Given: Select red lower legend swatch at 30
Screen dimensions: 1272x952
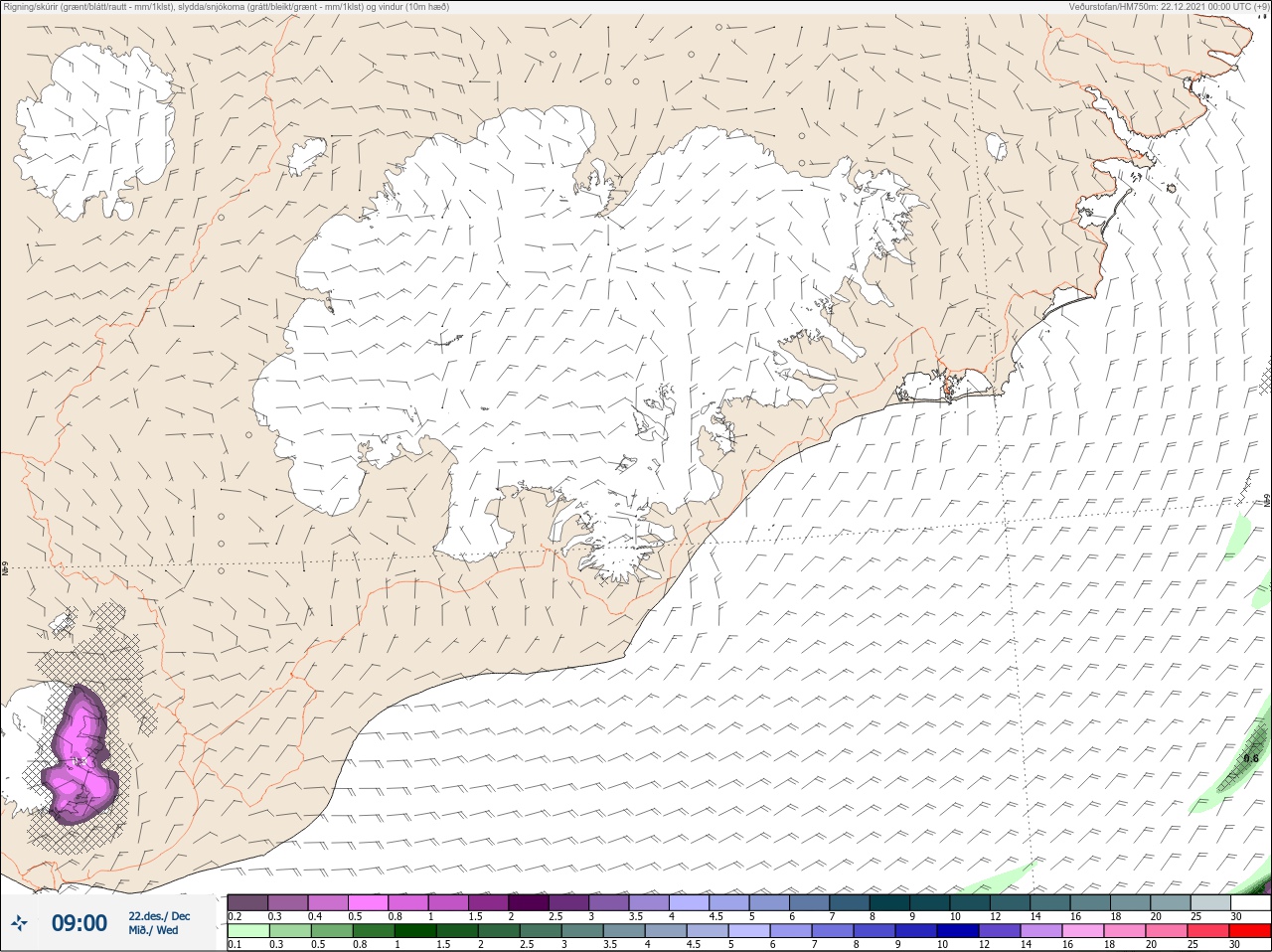Looking at the screenshot, I should pos(1250,931).
